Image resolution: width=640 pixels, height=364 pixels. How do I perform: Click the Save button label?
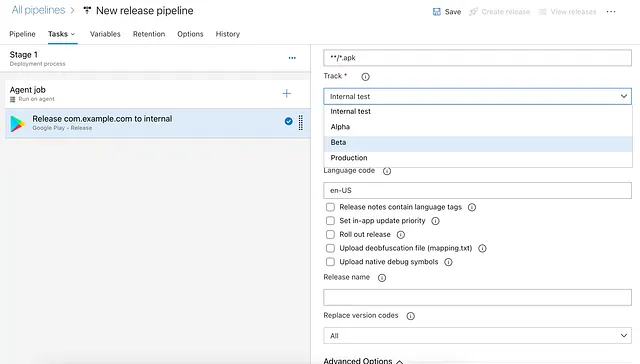[x=453, y=12]
